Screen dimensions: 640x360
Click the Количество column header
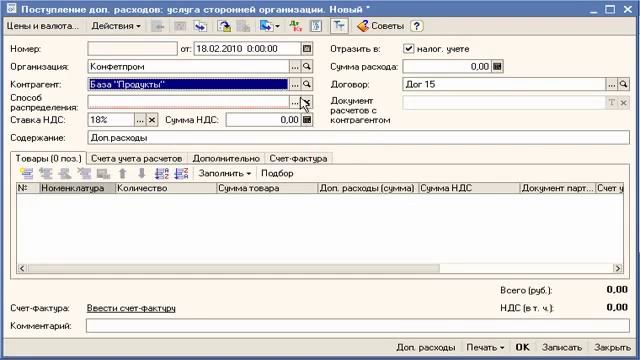(165, 188)
